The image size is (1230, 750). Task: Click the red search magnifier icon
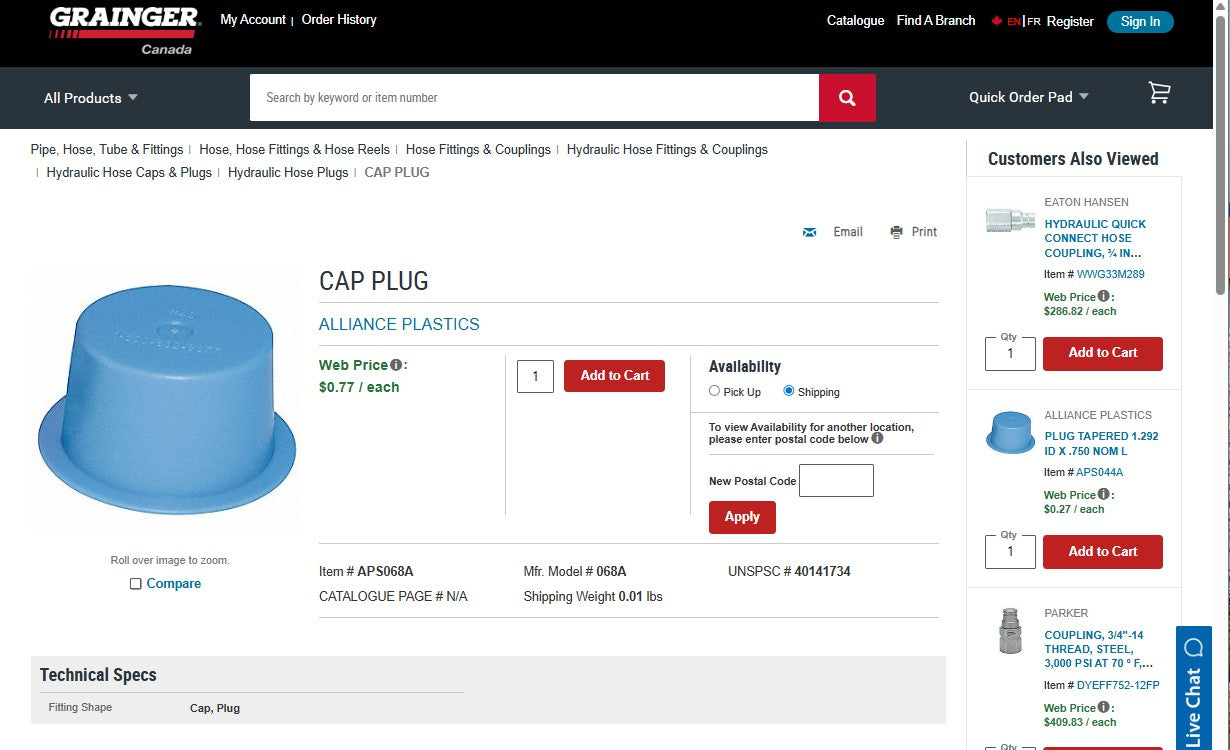click(x=847, y=97)
